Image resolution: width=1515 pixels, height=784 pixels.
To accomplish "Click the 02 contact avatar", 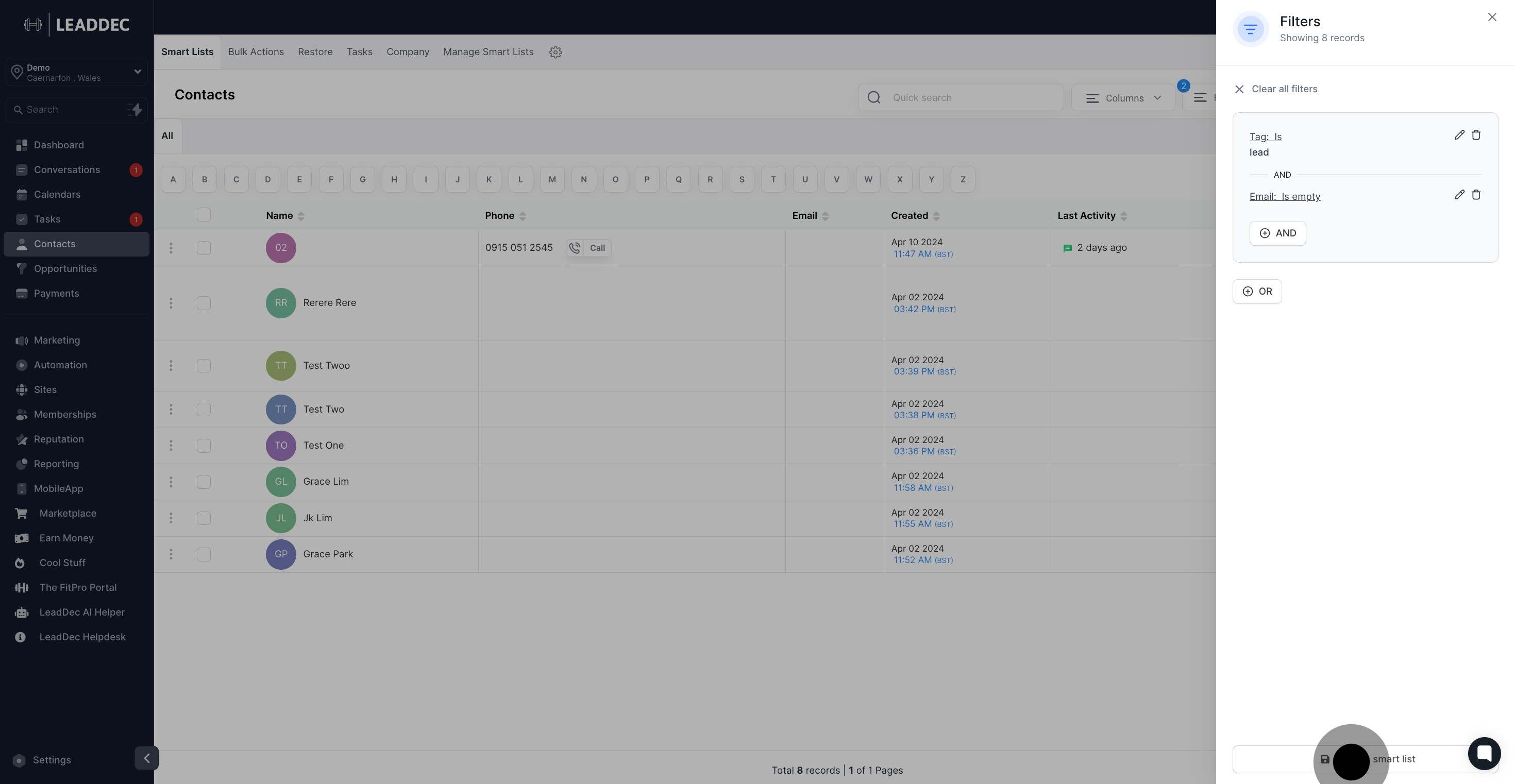I will (x=281, y=248).
